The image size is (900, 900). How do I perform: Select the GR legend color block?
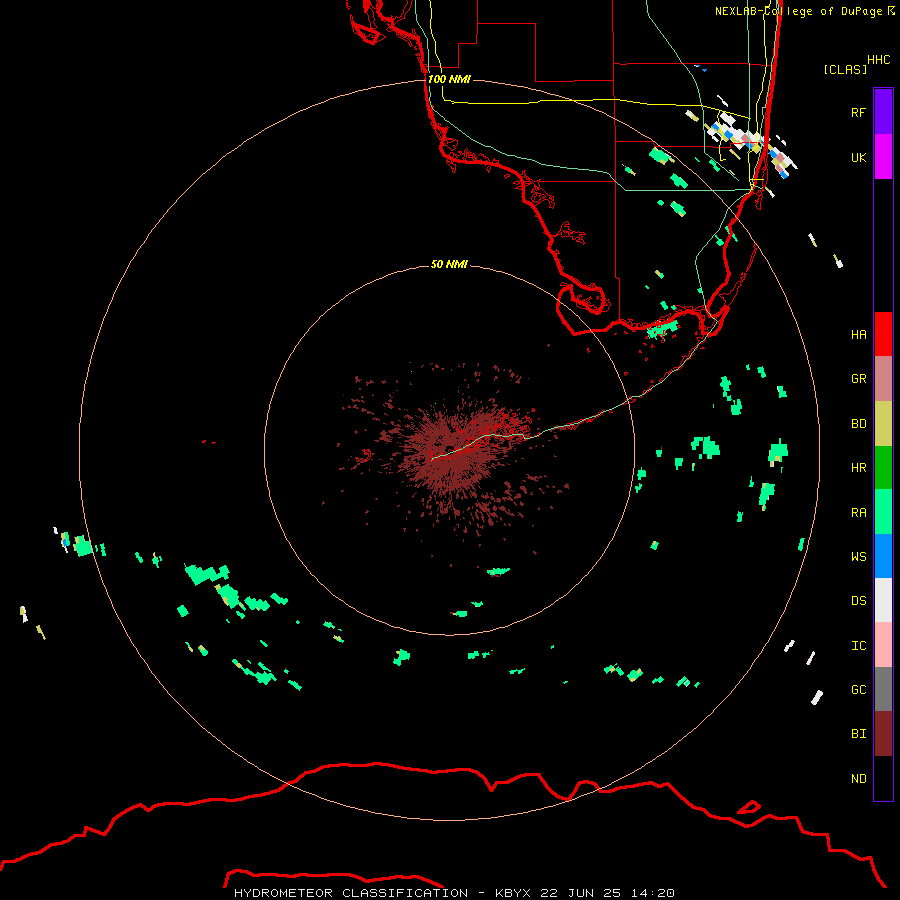click(x=883, y=378)
